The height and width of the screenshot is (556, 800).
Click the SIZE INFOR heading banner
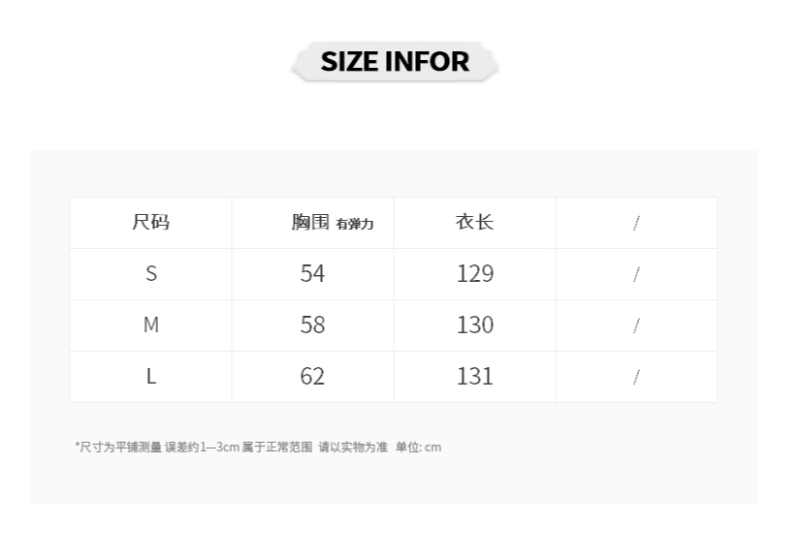click(x=395, y=62)
